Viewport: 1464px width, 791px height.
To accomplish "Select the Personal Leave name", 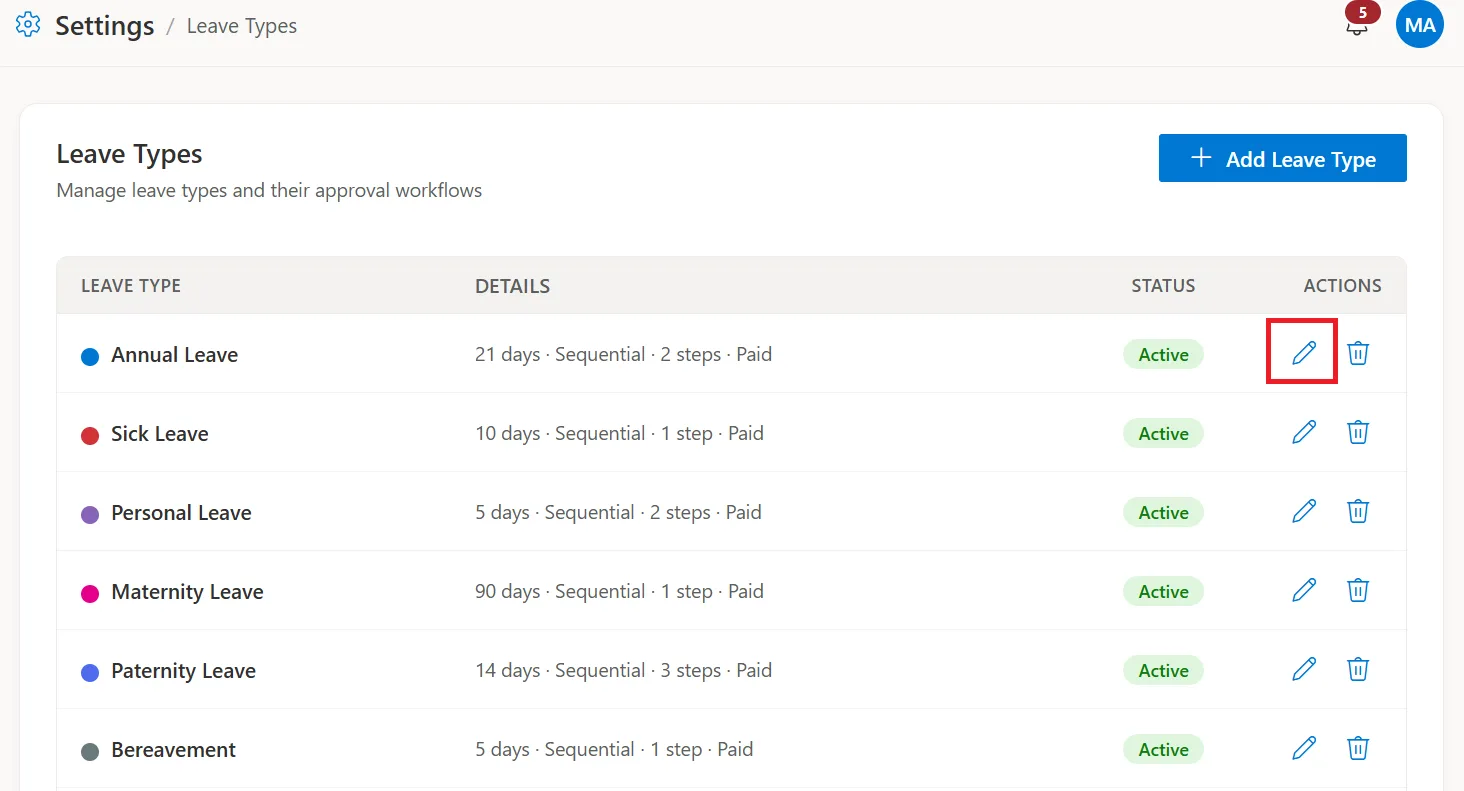I will 181,513.
